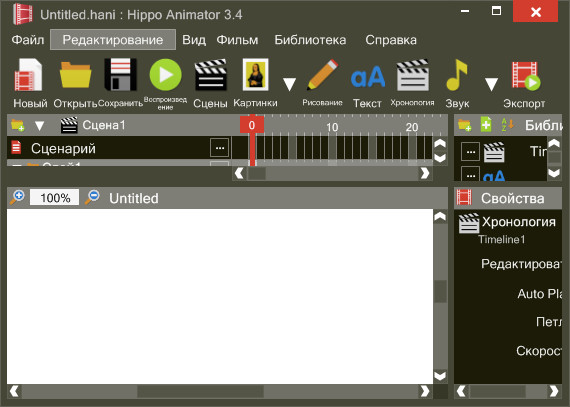This screenshot has height=407, width=570.
Task: Click the Hippo Animator title bar icon
Action: [22, 14]
